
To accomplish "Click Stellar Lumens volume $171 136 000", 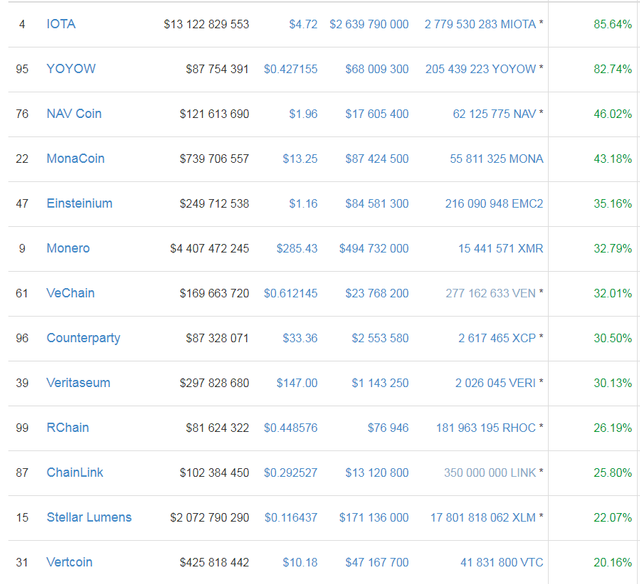I will point(374,518).
